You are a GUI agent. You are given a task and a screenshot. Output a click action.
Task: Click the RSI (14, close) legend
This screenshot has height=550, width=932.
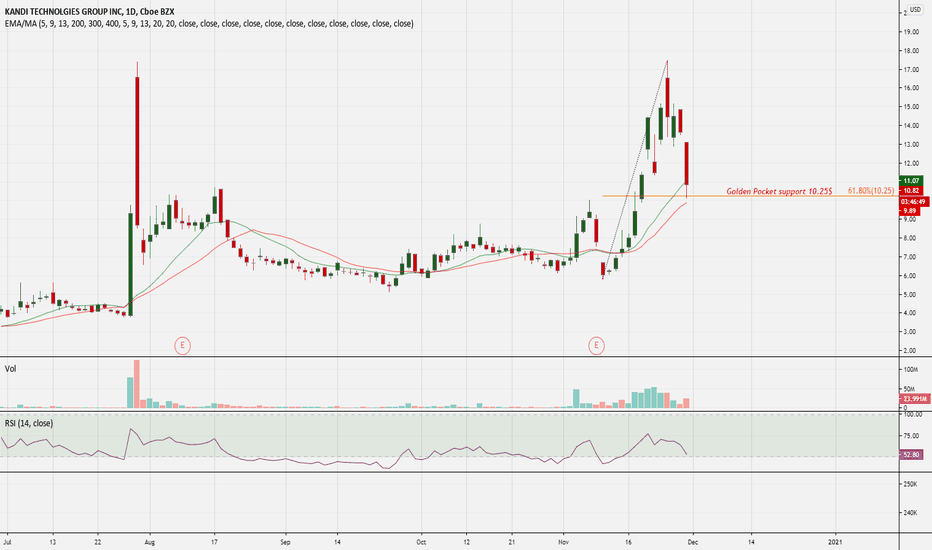(x=29, y=423)
